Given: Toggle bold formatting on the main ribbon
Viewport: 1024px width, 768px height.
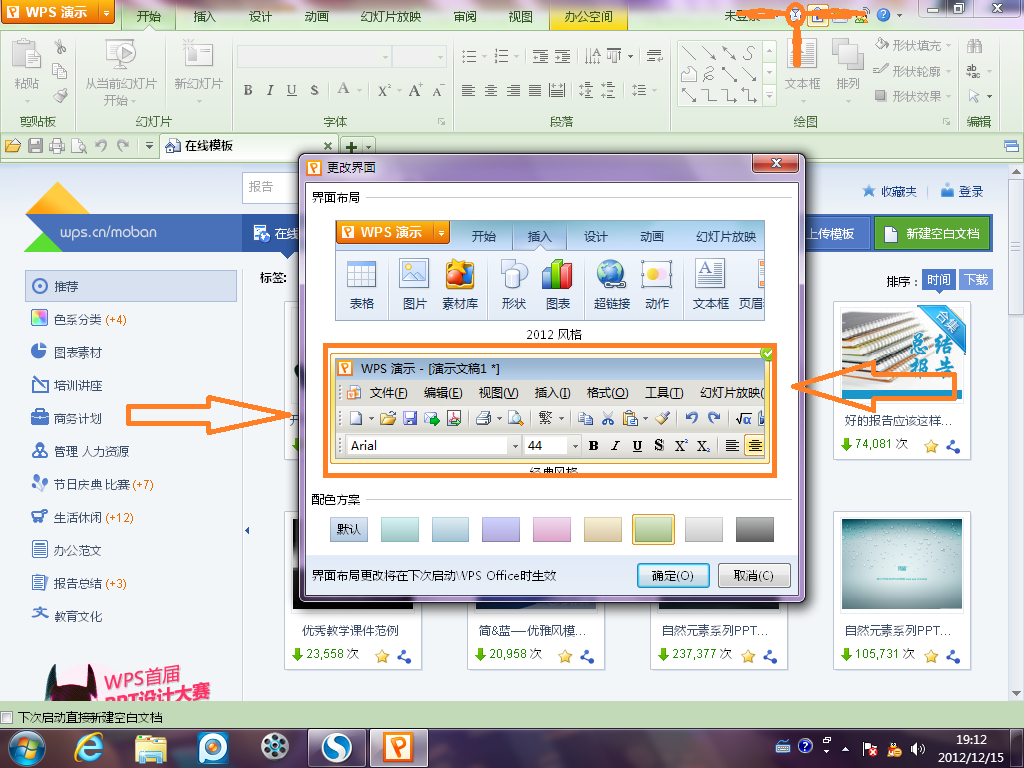Looking at the screenshot, I should 247,90.
